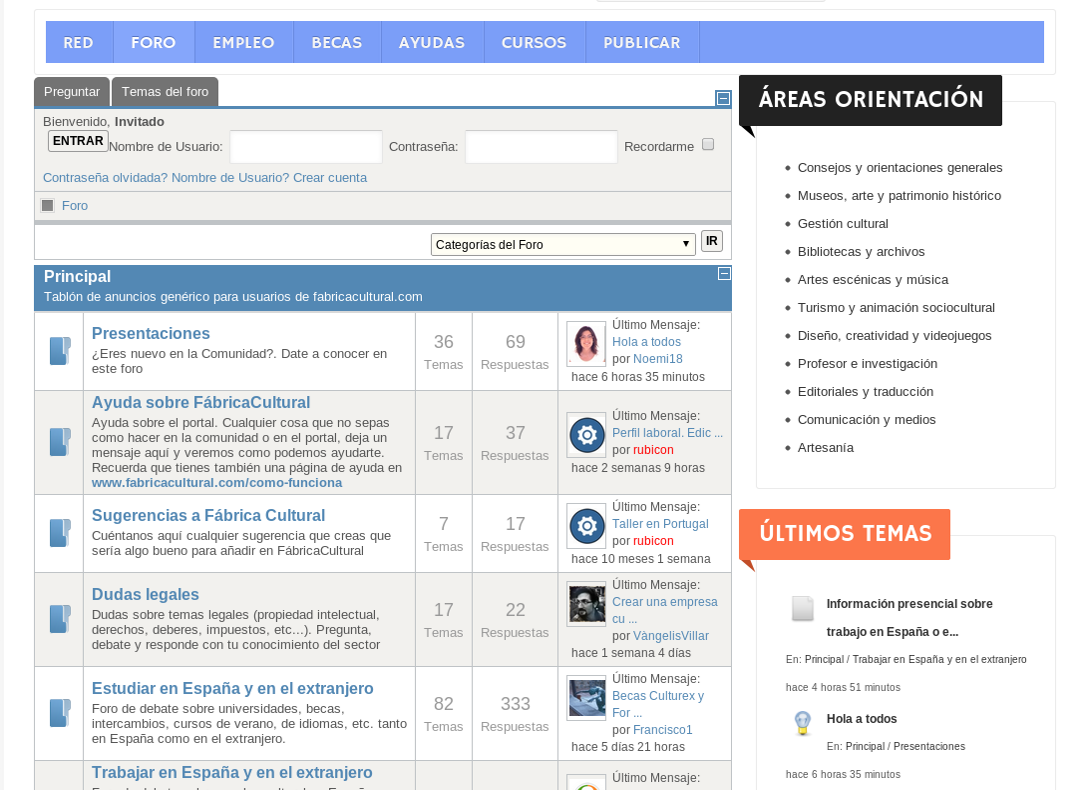Screen dimensions: 1086x790
Task: Open the BECAS menu item
Action: [x=336, y=43]
